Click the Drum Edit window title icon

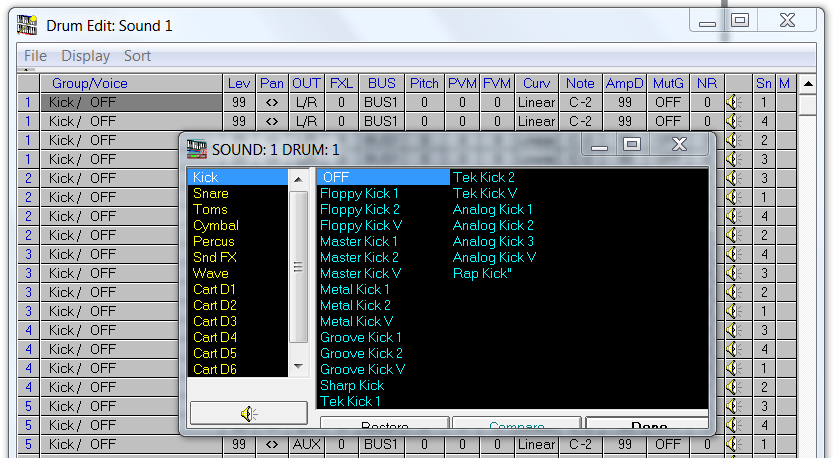tap(29, 25)
